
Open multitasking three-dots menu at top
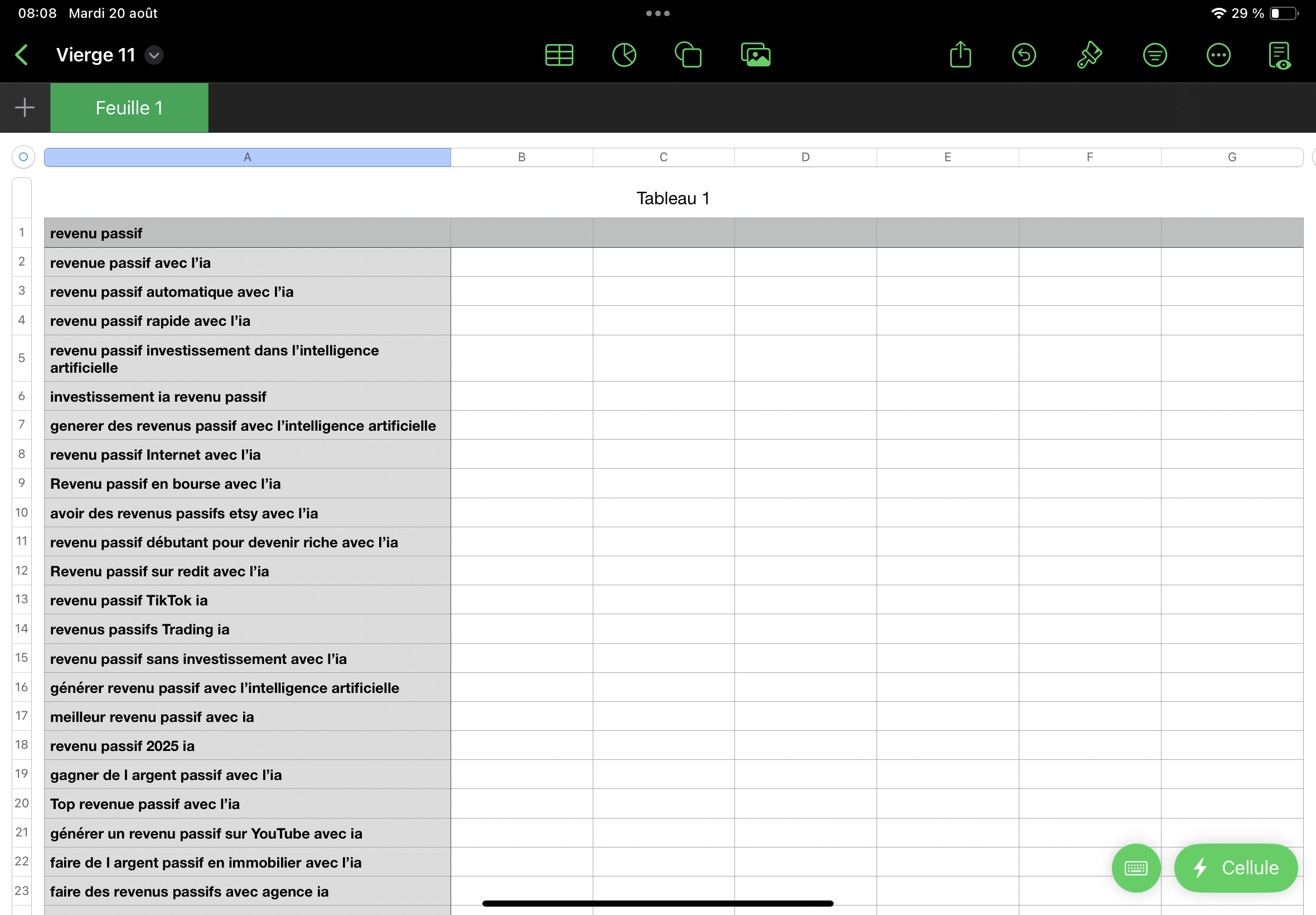click(x=657, y=13)
